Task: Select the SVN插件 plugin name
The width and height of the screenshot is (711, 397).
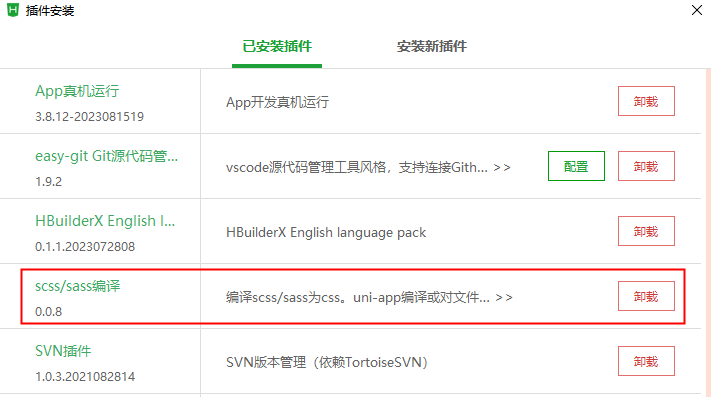Action: coord(63,351)
